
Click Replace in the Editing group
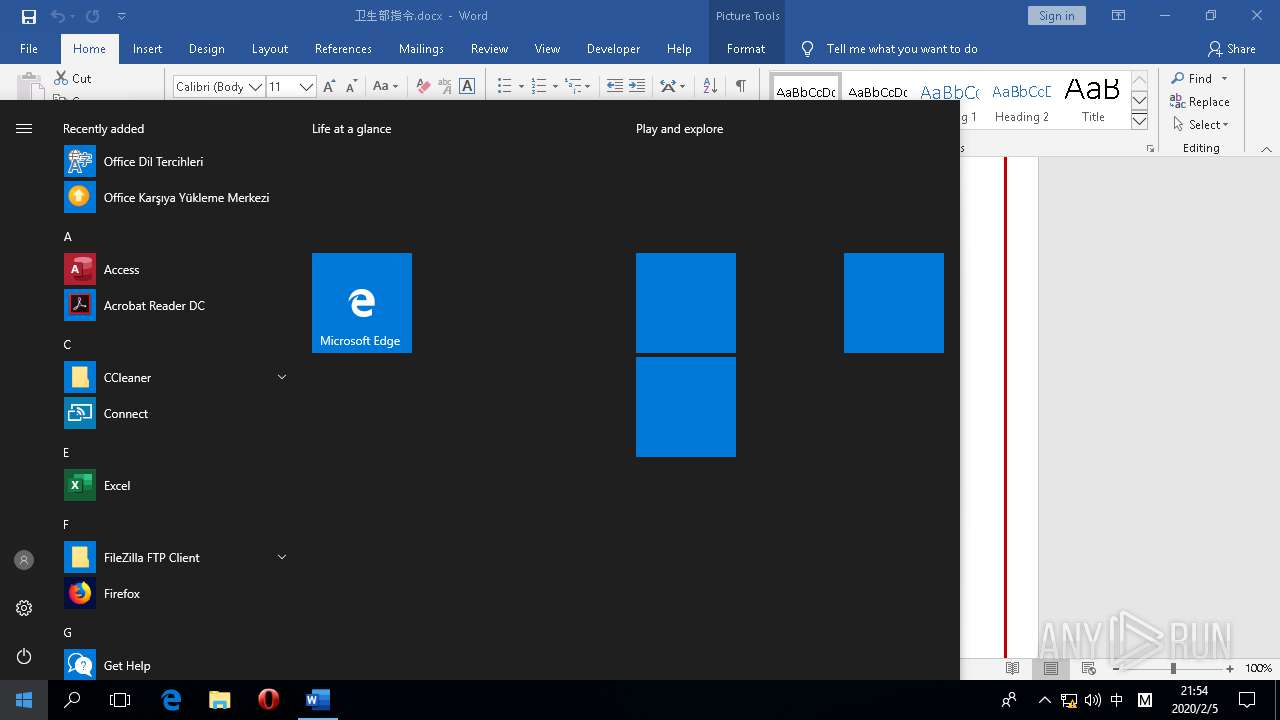pos(1200,102)
